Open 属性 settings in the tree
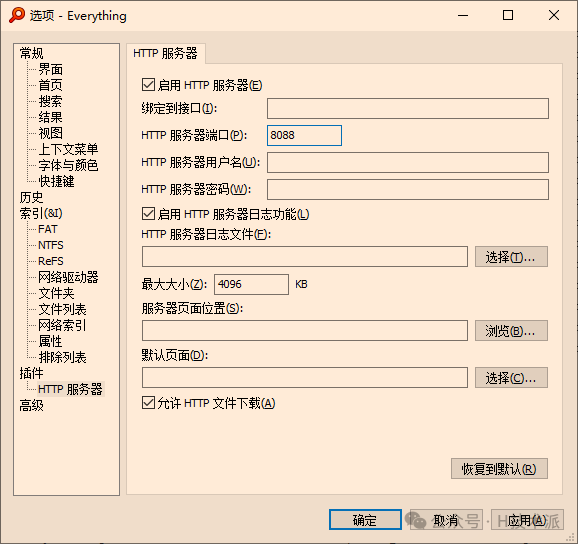578x544 pixels. 51,341
